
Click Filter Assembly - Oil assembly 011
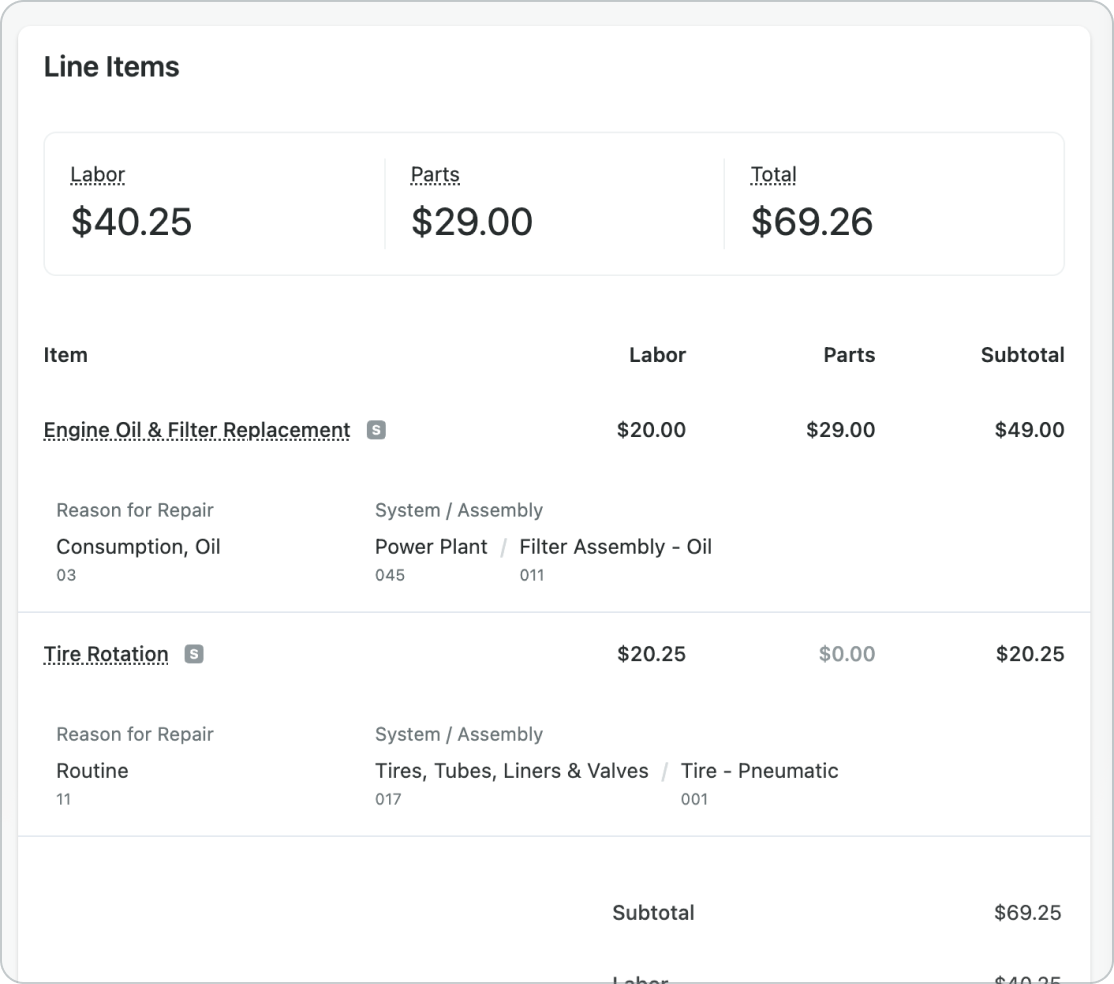pos(616,547)
